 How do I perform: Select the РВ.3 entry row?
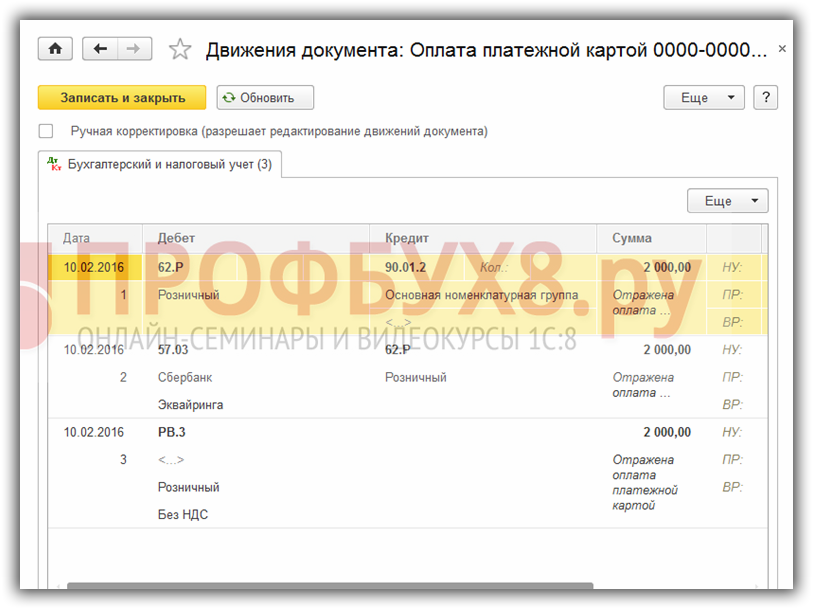point(172,432)
